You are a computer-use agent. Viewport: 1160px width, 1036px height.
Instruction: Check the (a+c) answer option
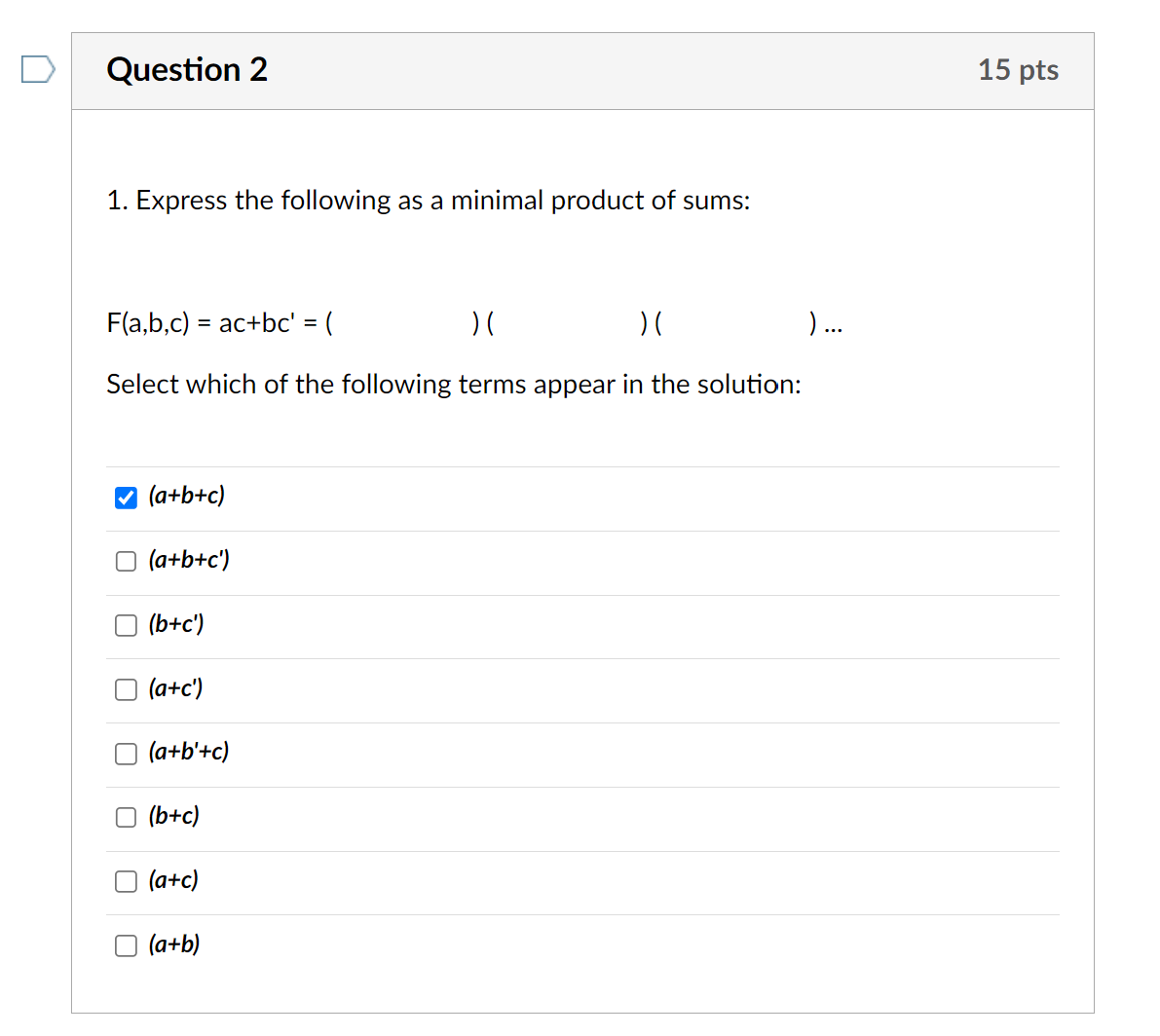[x=126, y=881]
